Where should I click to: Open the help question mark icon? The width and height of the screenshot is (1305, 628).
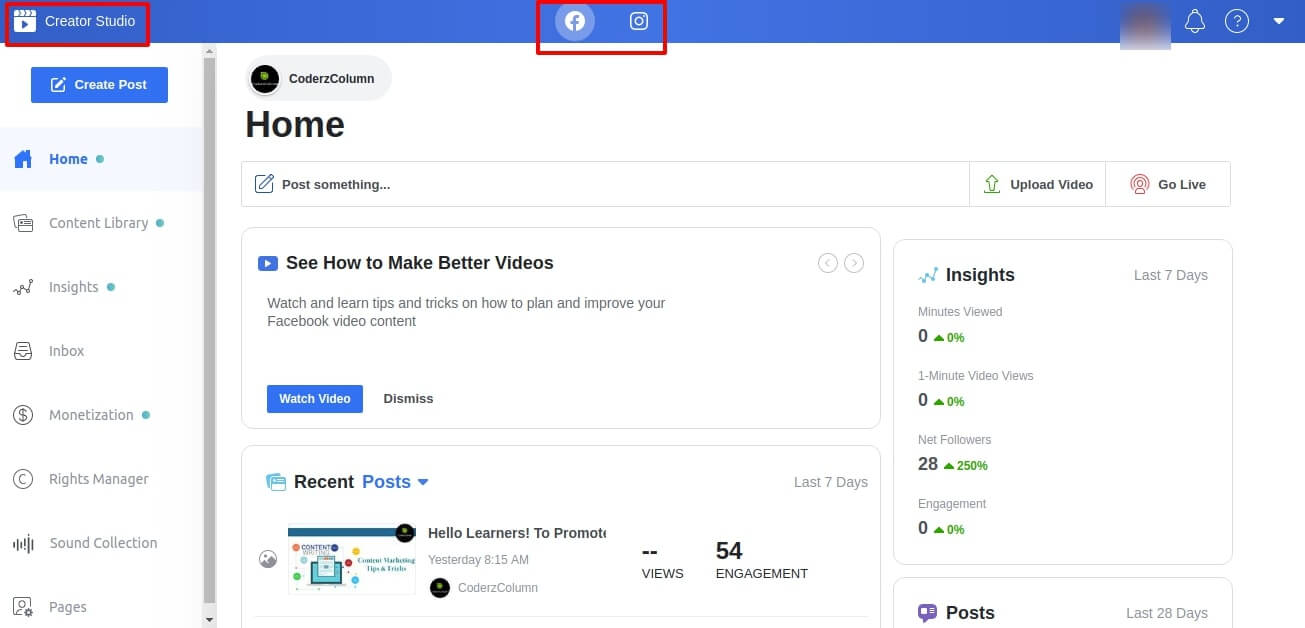pyautogui.click(x=1237, y=21)
